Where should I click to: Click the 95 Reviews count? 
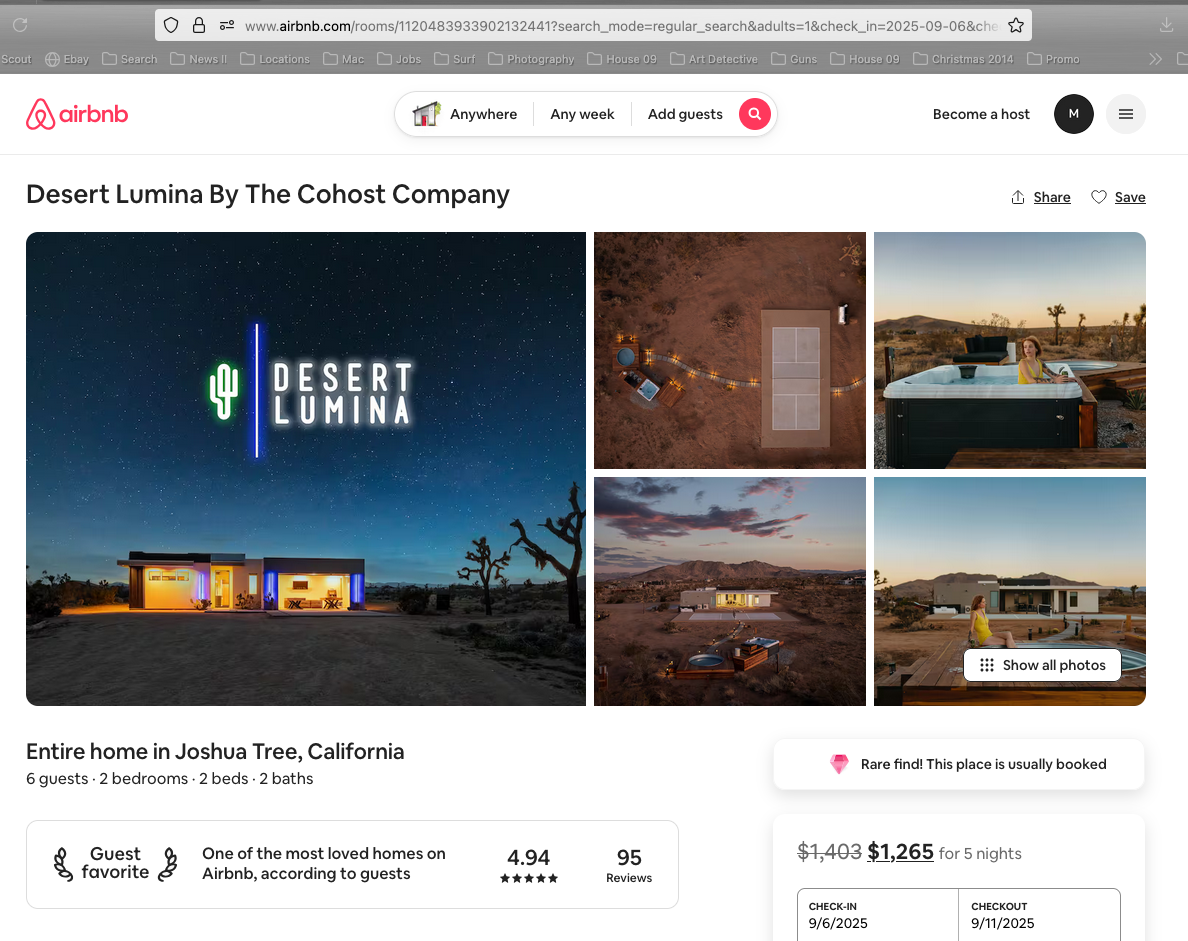click(629, 864)
